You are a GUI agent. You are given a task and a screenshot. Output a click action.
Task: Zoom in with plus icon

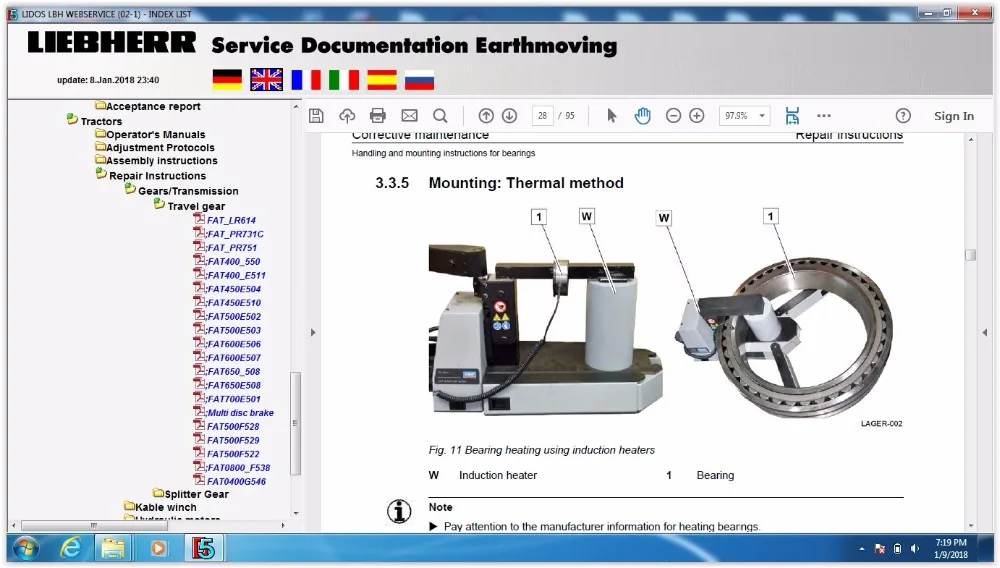click(x=696, y=115)
